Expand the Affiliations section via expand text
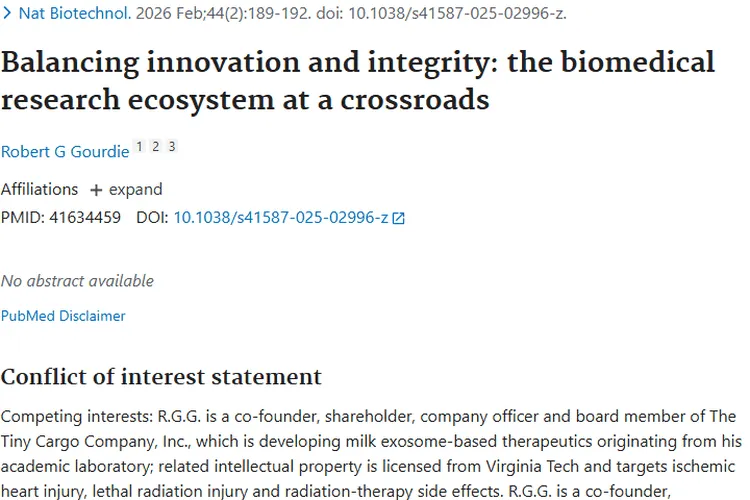This screenshot has height=500, width=750. tap(135, 189)
